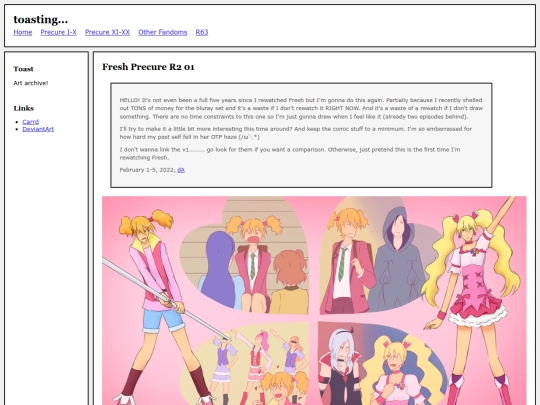540x405 pixels.
Task: Click the Toast sidebar heading
Action: pos(23,69)
